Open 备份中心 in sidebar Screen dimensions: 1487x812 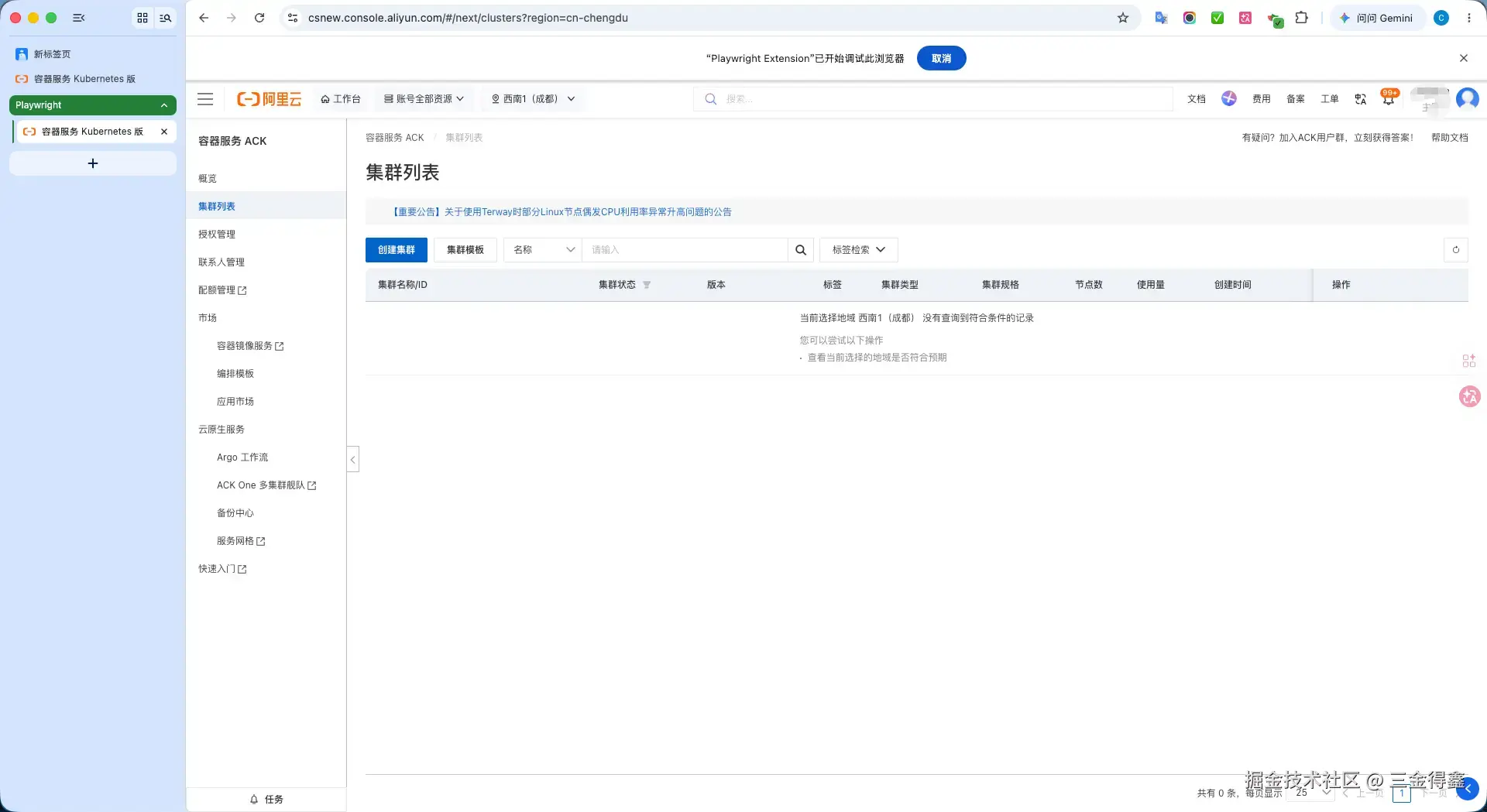(x=235, y=513)
